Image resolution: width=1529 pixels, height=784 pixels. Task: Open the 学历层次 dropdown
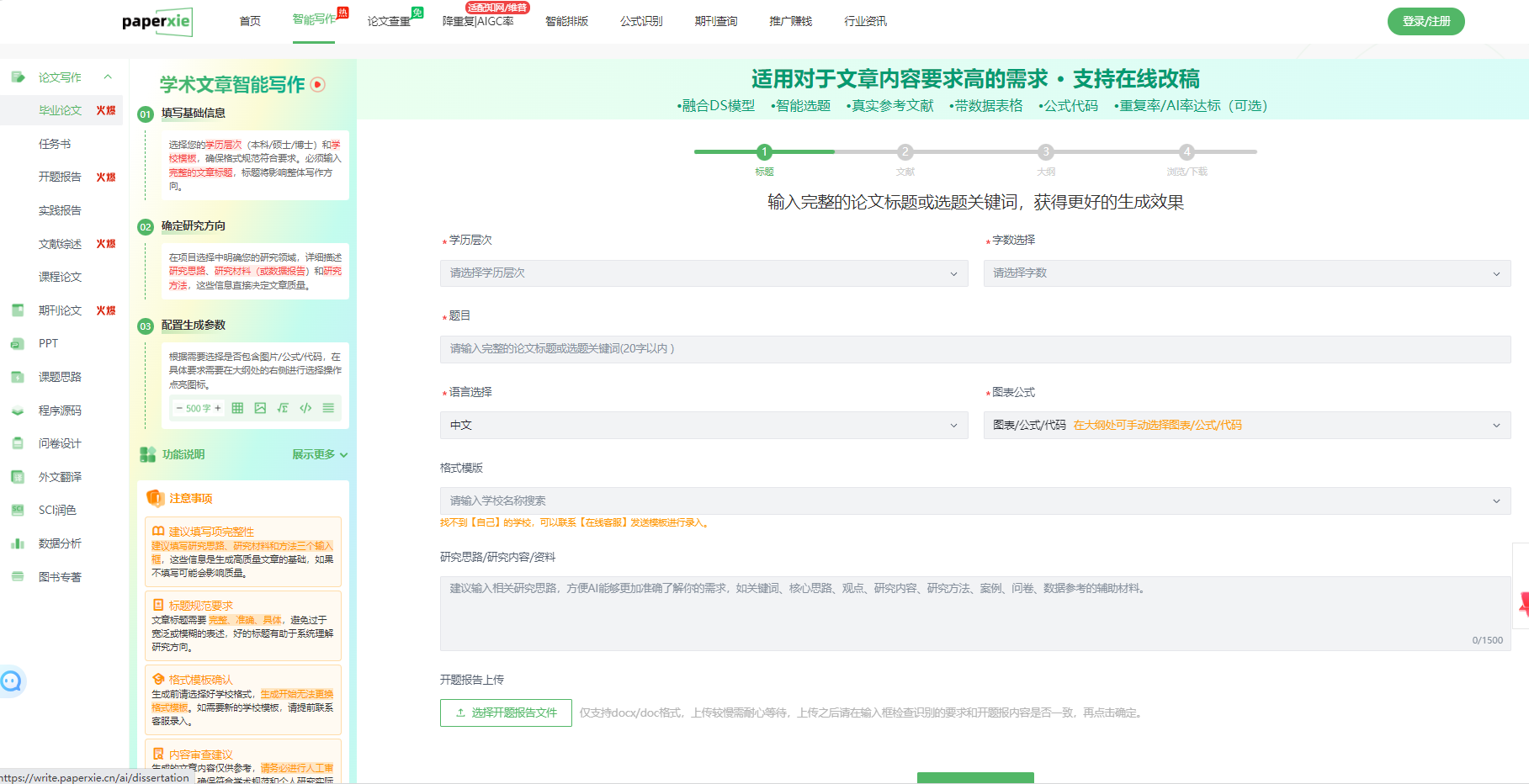point(703,273)
